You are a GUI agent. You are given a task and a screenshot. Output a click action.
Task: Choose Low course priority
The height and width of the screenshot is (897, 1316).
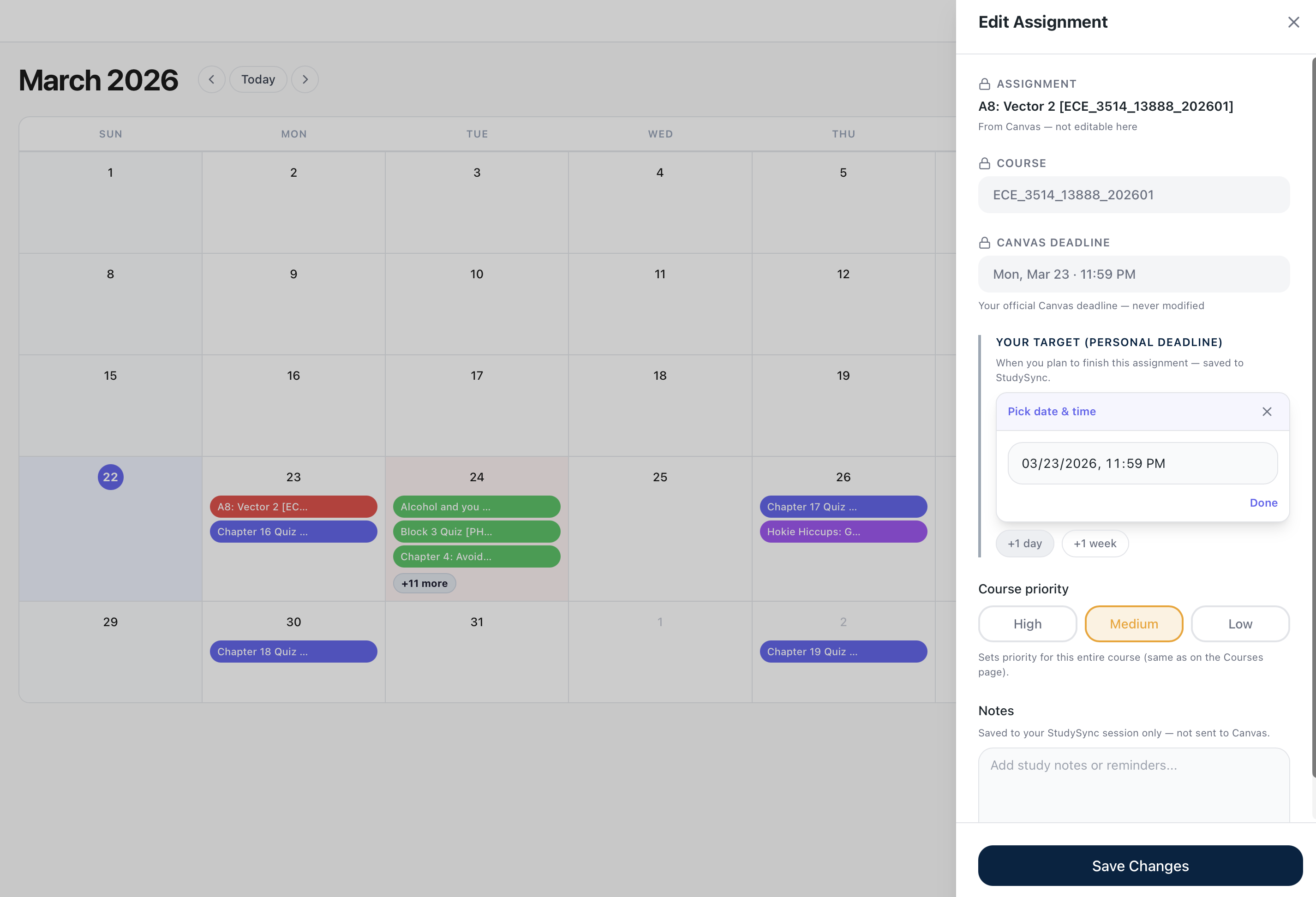click(x=1239, y=623)
